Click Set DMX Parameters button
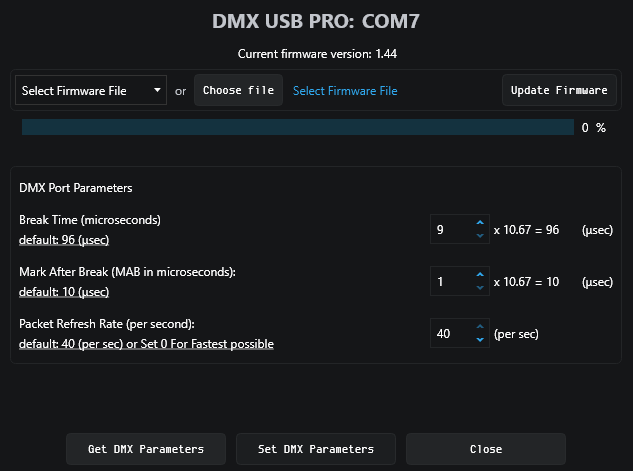 (x=316, y=449)
